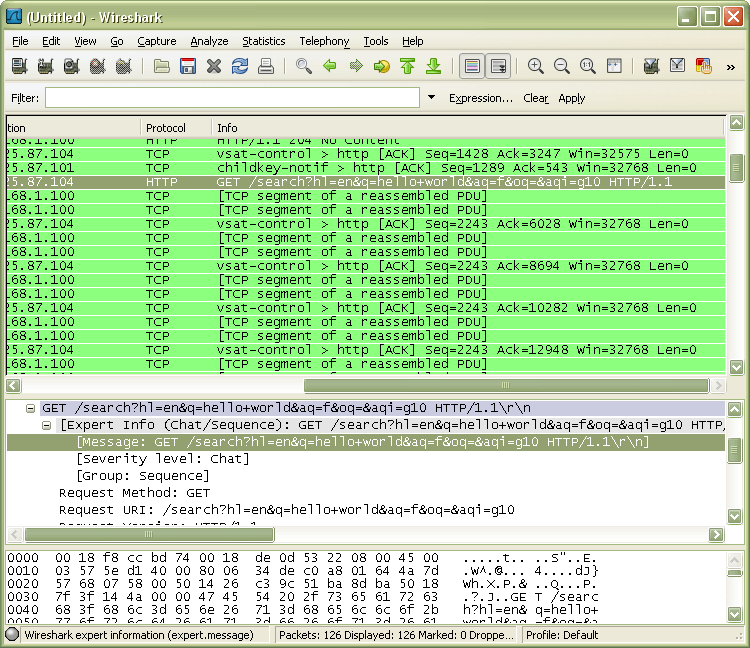This screenshot has height=648, width=750.
Task: Go back in packet history
Action: [330, 66]
